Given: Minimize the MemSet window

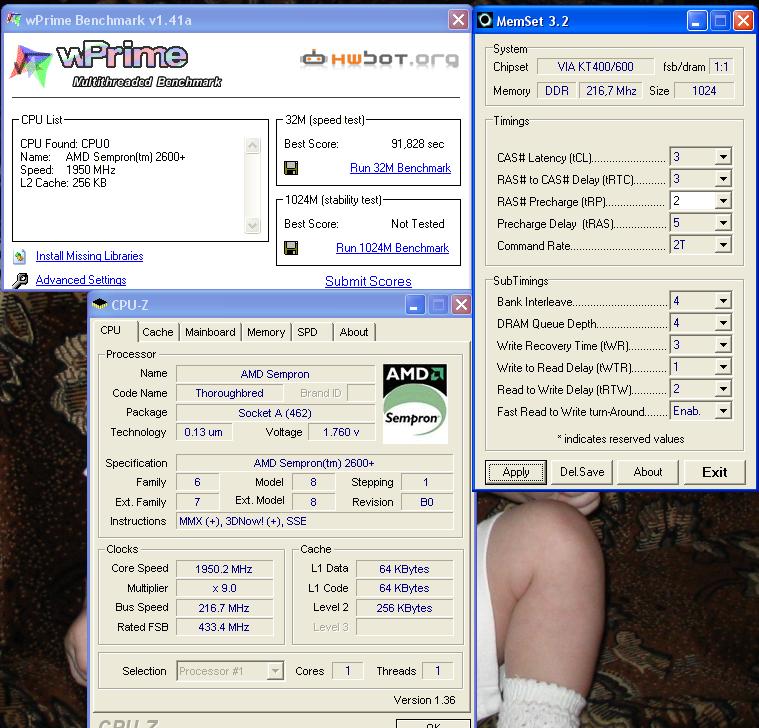Looking at the screenshot, I should [x=696, y=21].
